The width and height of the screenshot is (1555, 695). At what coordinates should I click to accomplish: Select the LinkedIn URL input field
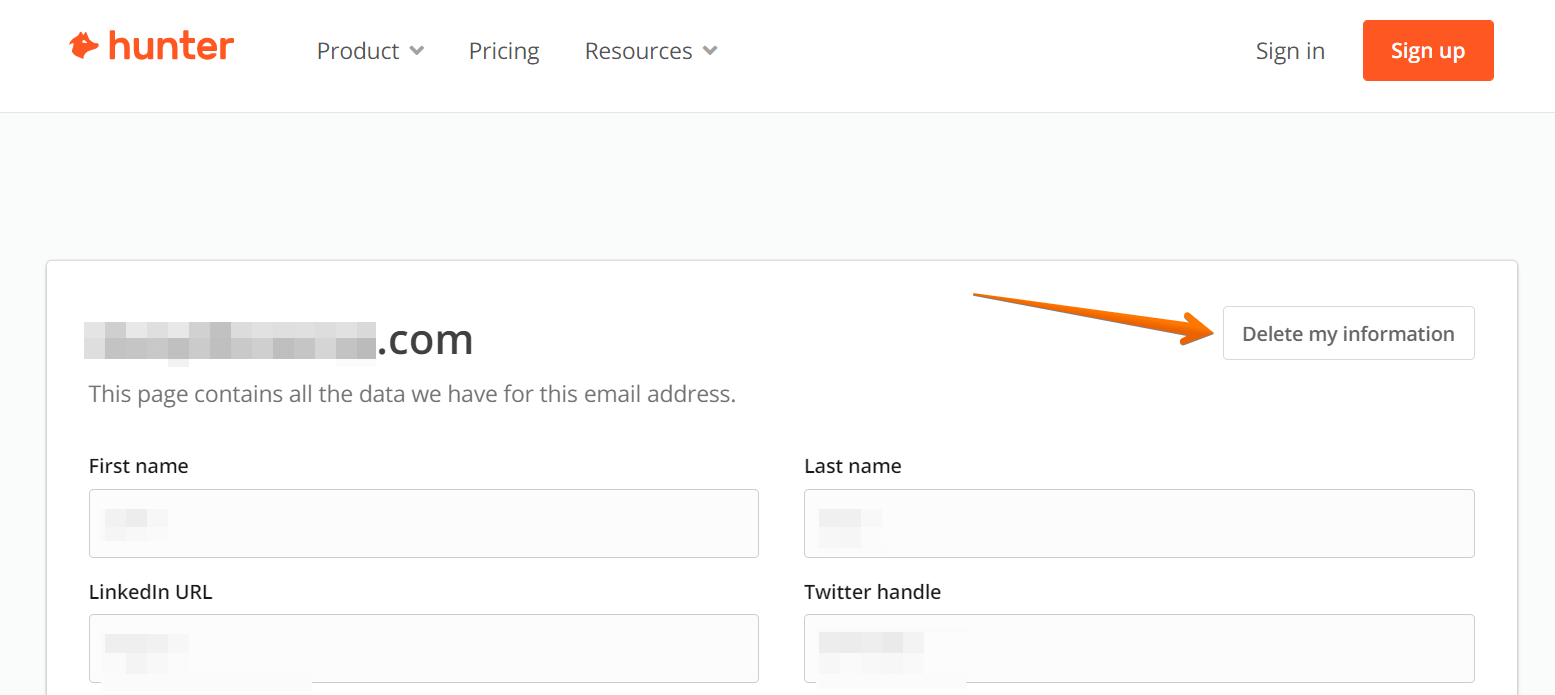424,649
